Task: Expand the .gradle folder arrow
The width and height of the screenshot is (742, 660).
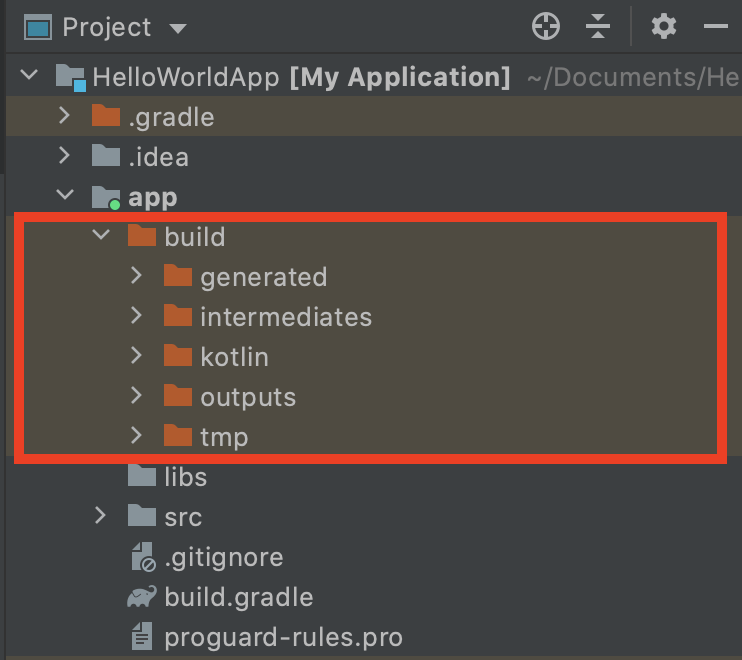Action: click(x=64, y=115)
